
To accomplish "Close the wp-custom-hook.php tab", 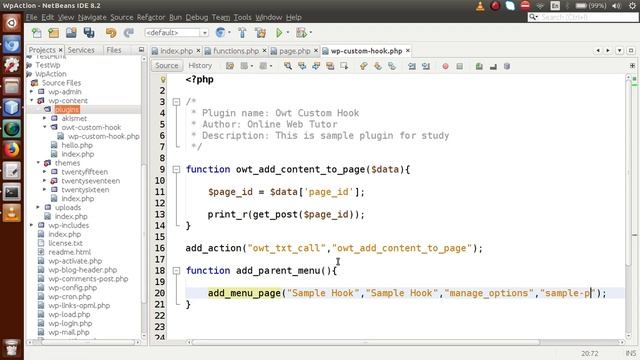I will [407, 51].
